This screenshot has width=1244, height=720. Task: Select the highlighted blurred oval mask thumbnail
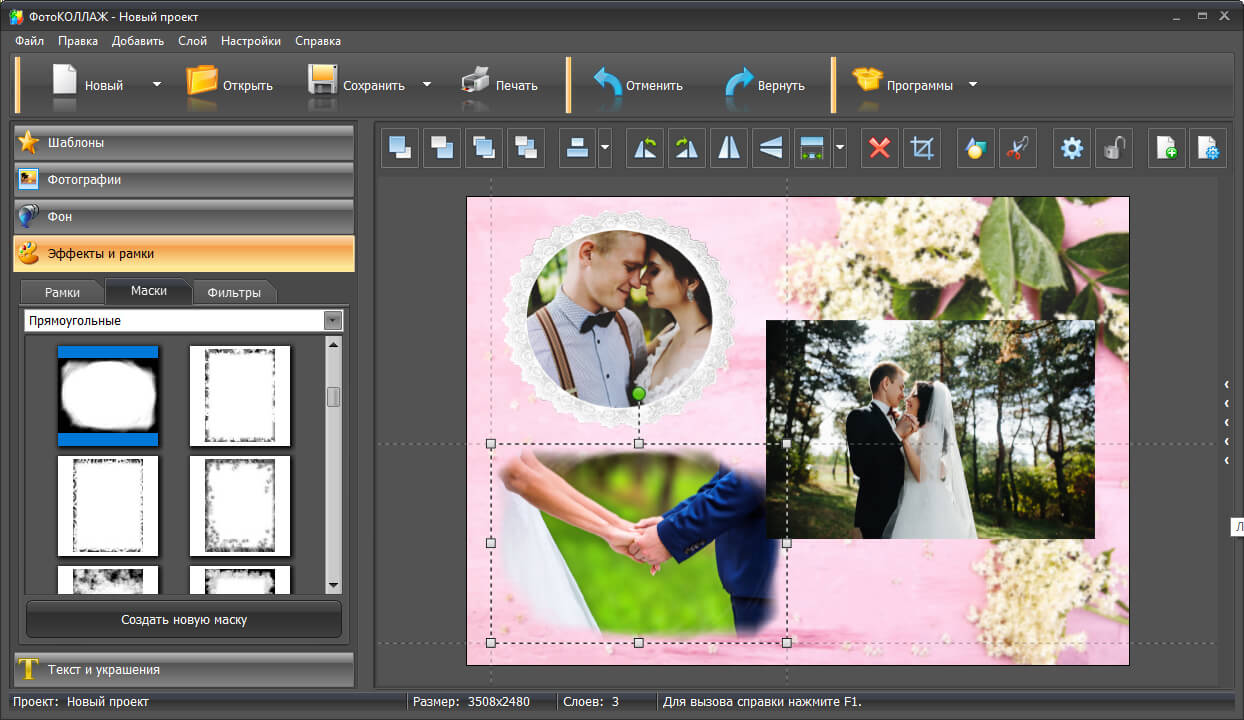tap(108, 396)
